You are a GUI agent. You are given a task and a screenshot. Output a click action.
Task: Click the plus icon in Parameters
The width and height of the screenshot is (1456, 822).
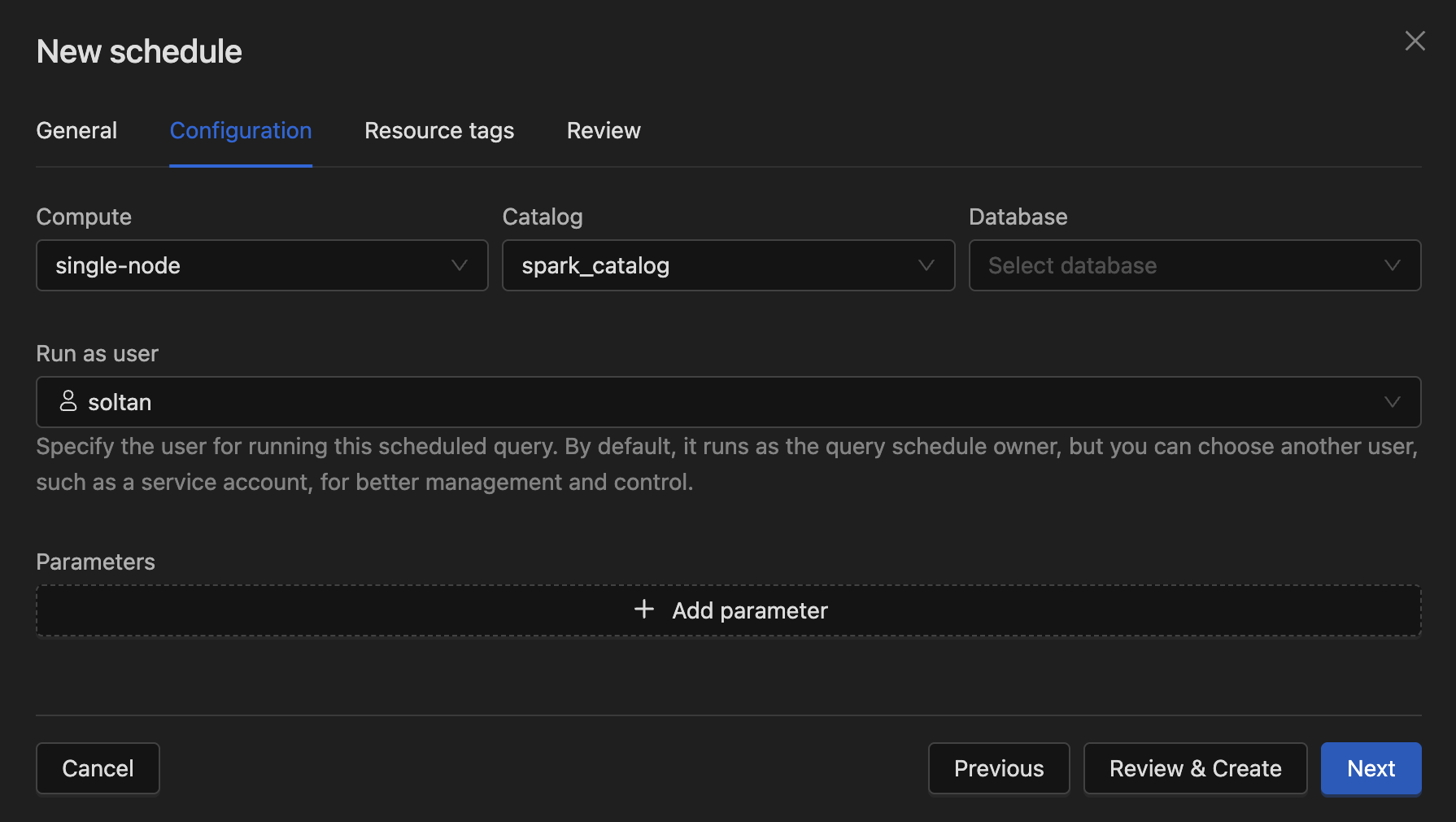pos(643,610)
